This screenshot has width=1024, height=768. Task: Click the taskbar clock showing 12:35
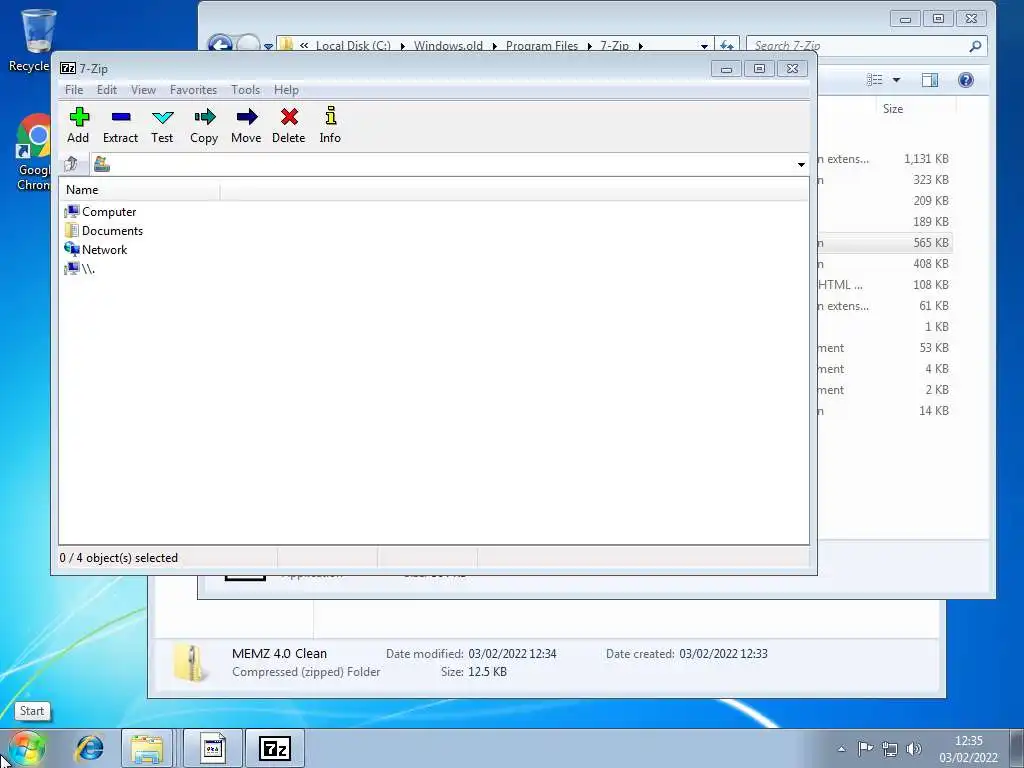pyautogui.click(x=968, y=749)
